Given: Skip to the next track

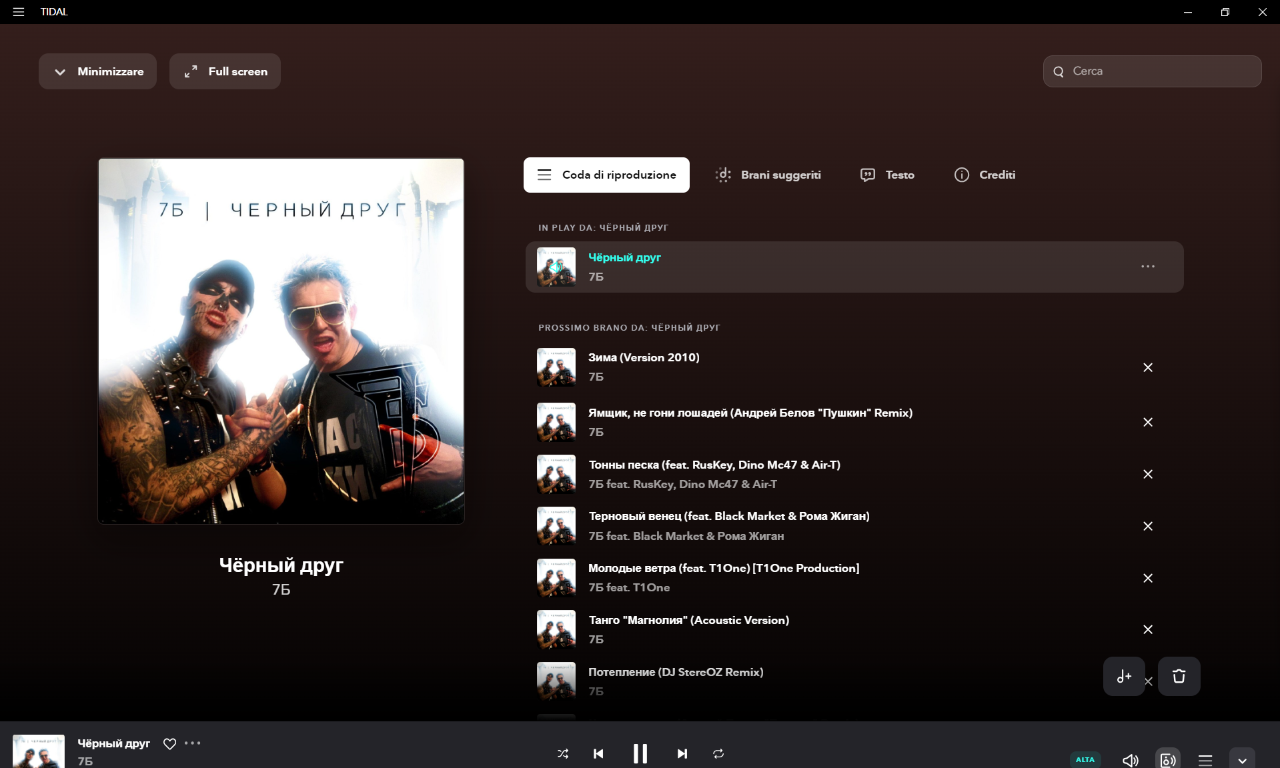Looking at the screenshot, I should pyautogui.click(x=682, y=754).
